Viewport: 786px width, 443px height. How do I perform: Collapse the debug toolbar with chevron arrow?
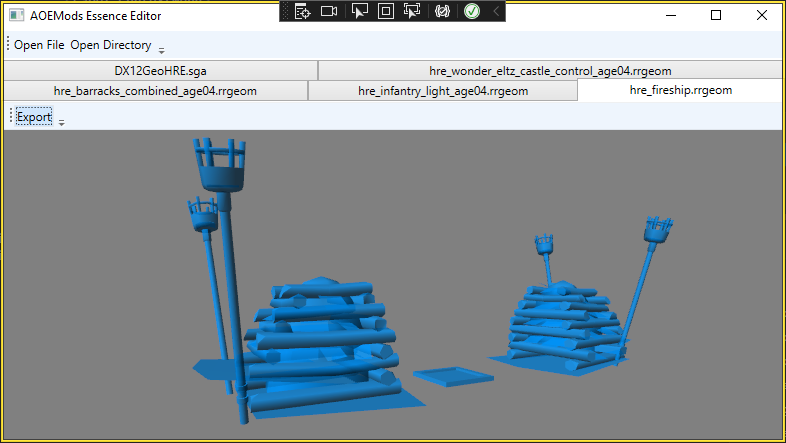(496, 11)
